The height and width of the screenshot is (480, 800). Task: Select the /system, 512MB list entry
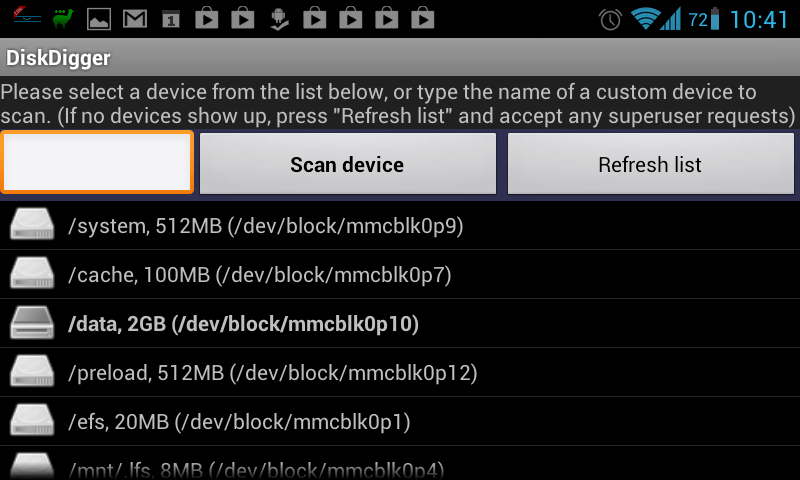400,225
